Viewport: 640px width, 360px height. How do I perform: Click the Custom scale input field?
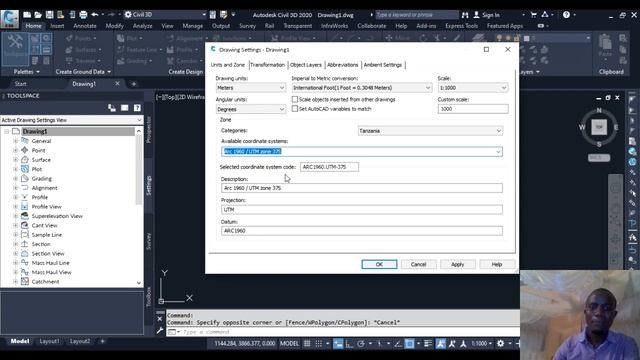tap(473, 109)
